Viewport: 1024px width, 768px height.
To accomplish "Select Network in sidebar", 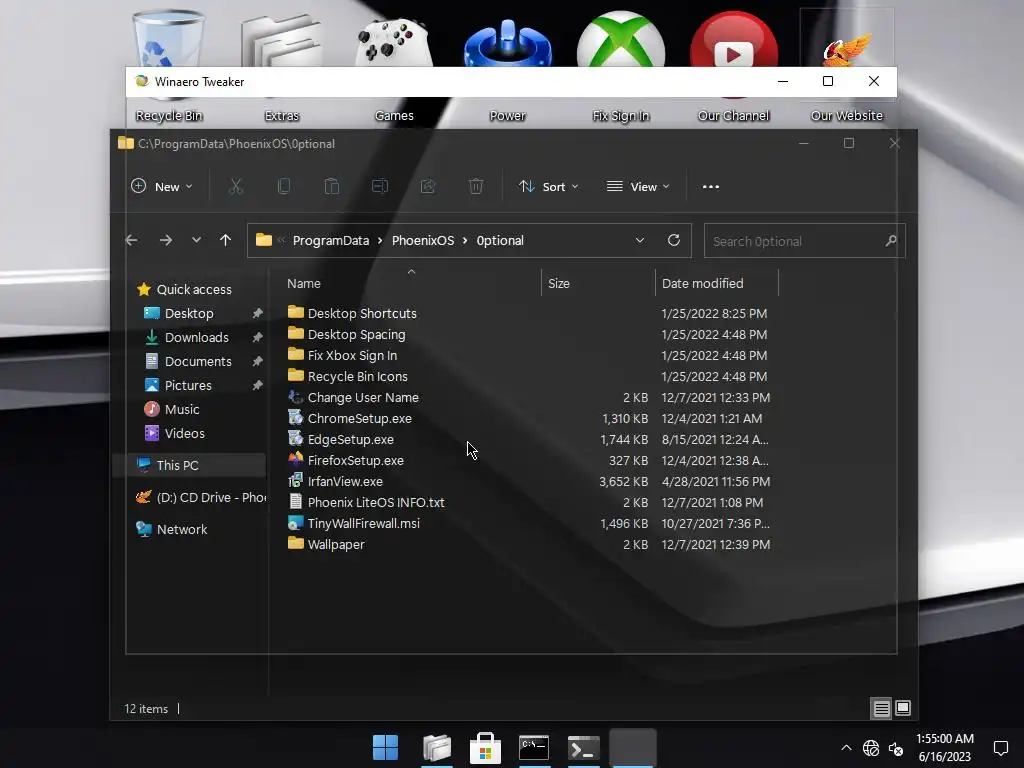I will coord(172,530).
